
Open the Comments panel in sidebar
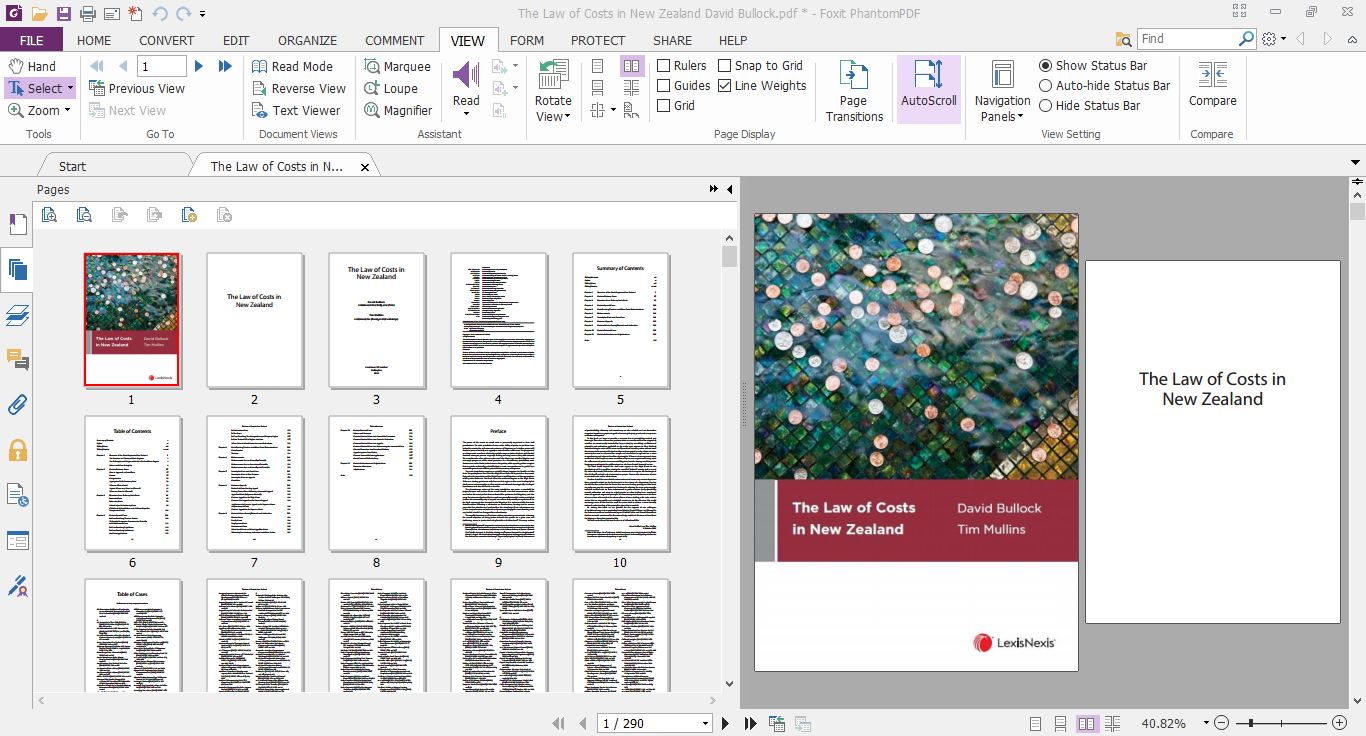point(17,360)
